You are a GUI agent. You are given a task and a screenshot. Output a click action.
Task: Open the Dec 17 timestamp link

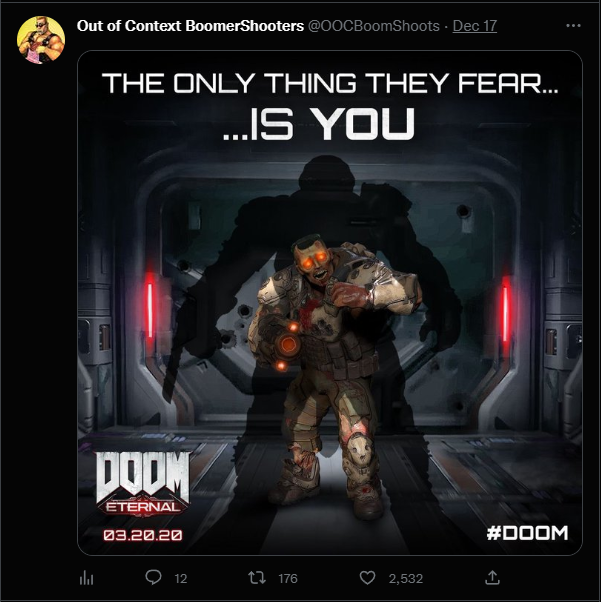point(475,26)
